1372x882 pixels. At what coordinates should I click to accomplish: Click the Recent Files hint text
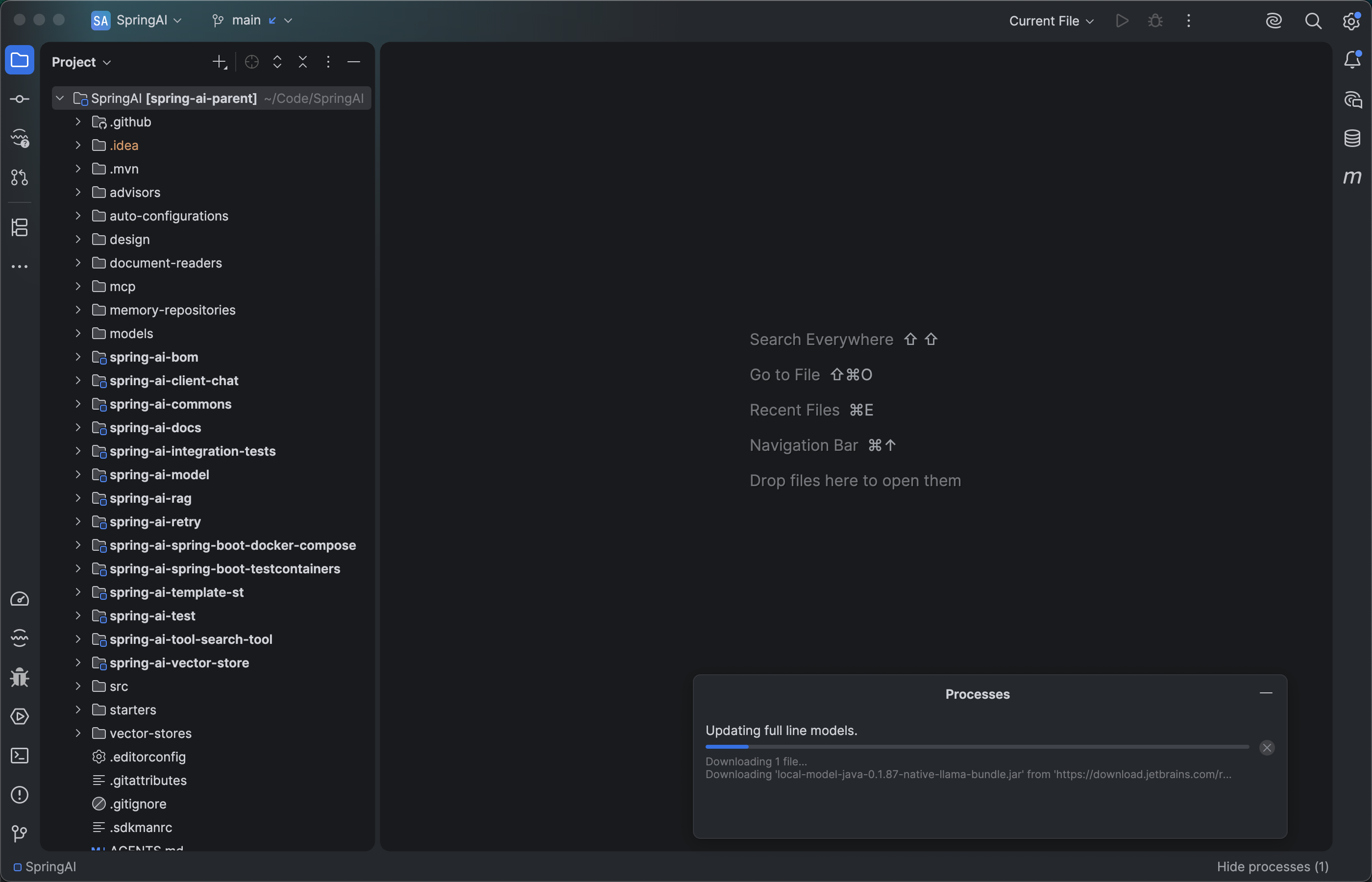794,410
